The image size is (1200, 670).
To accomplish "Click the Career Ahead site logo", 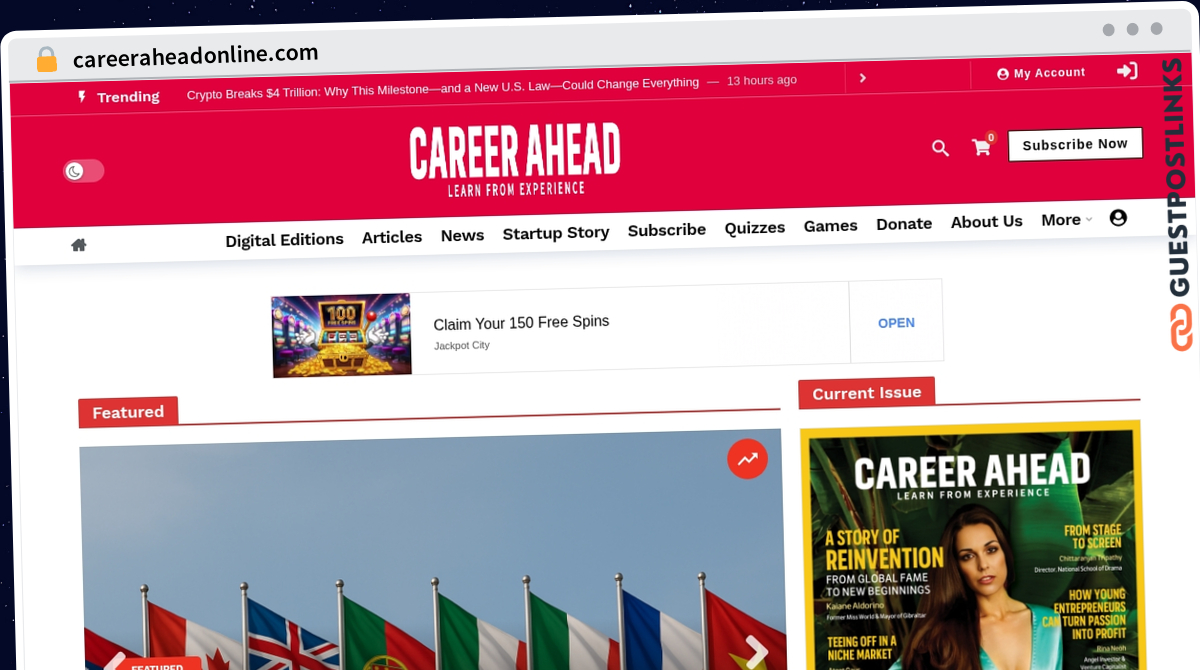I will tap(515, 160).
